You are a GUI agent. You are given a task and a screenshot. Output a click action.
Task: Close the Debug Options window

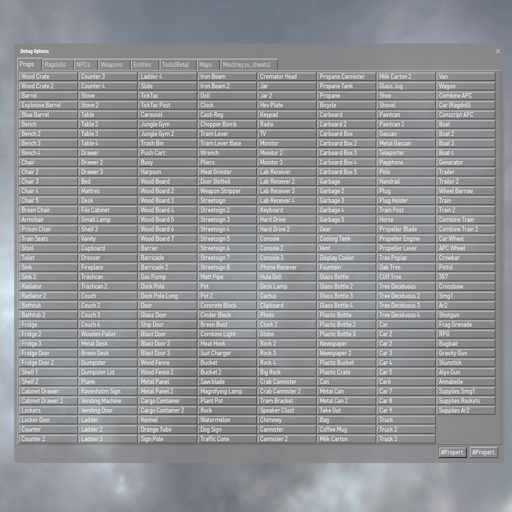[x=498, y=51]
